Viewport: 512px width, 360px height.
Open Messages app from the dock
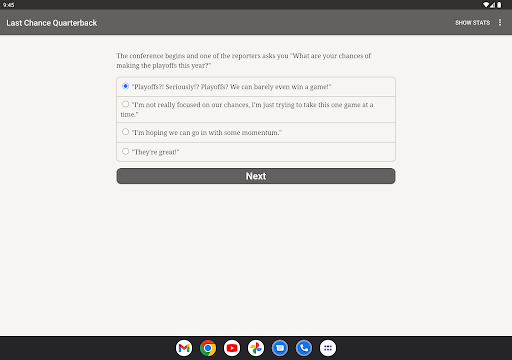point(280,348)
